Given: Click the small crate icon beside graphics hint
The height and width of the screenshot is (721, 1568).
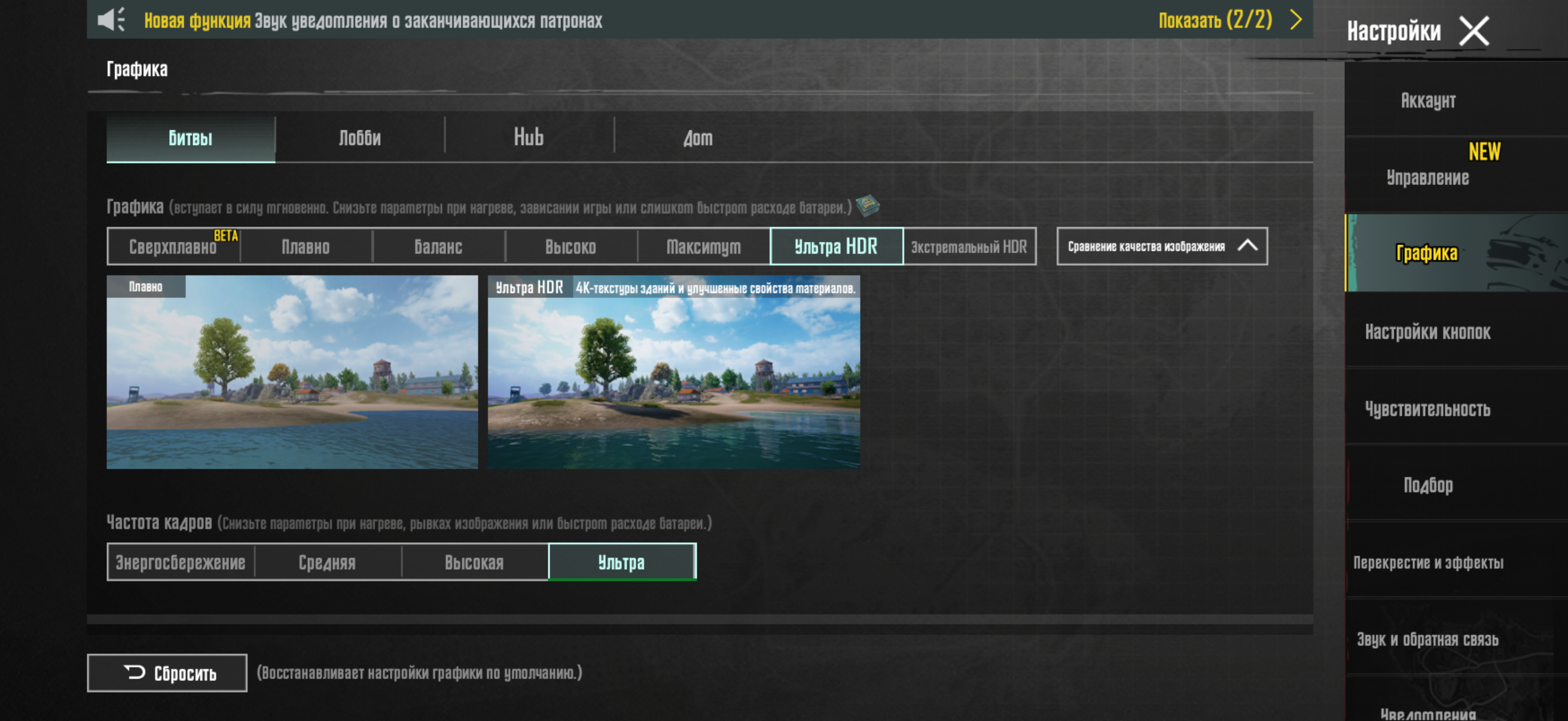Looking at the screenshot, I should [867, 206].
